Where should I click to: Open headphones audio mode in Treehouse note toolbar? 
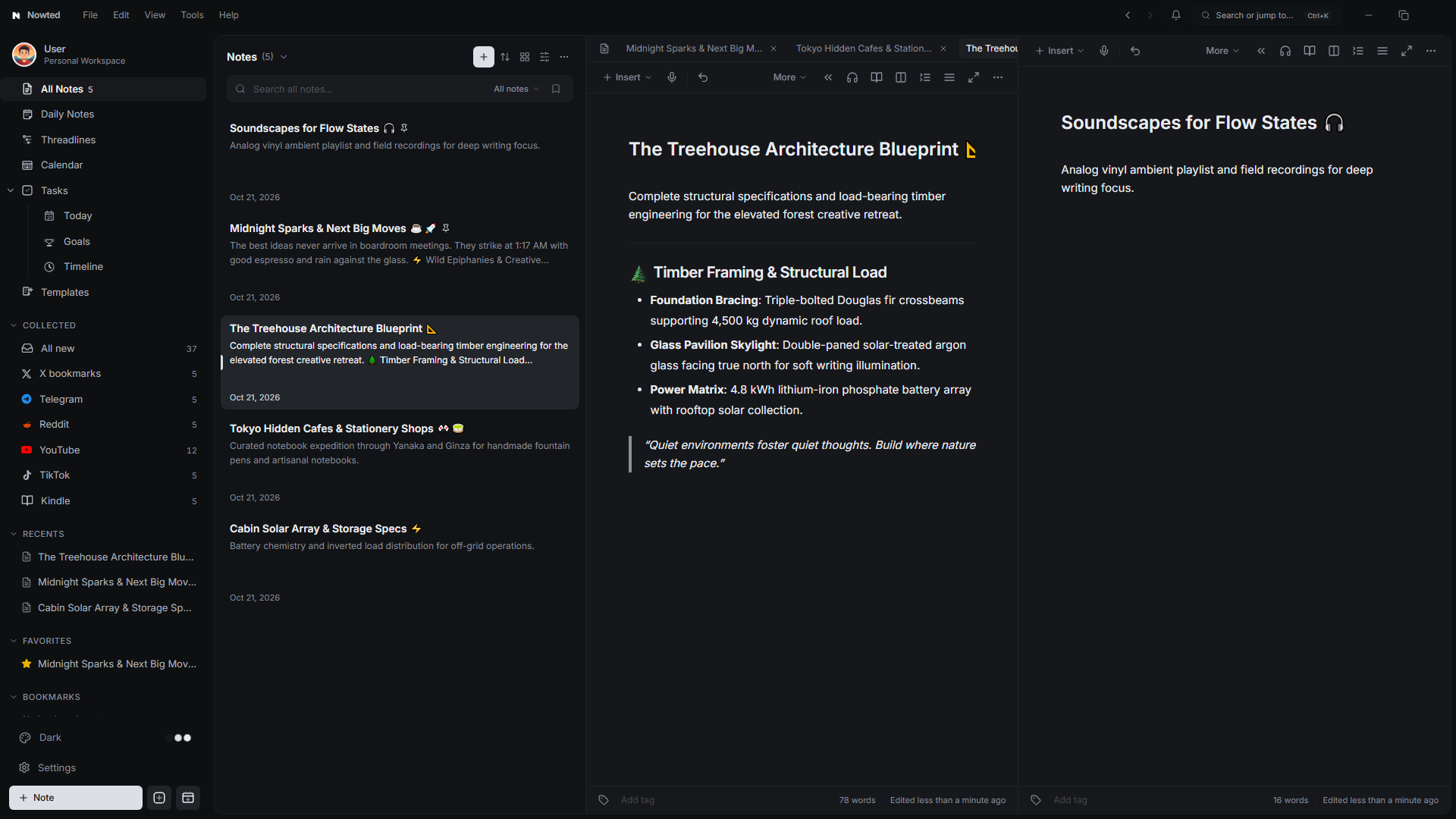(x=852, y=77)
